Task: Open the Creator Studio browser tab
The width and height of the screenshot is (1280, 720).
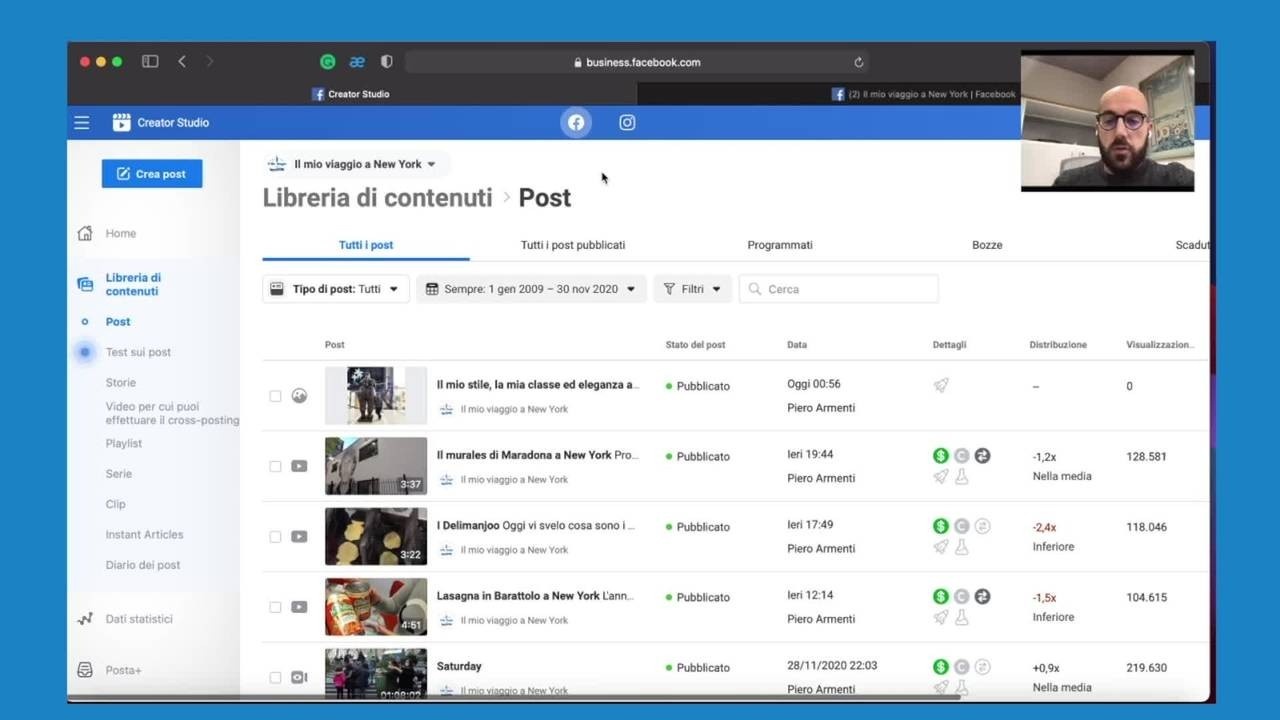Action: click(351, 94)
